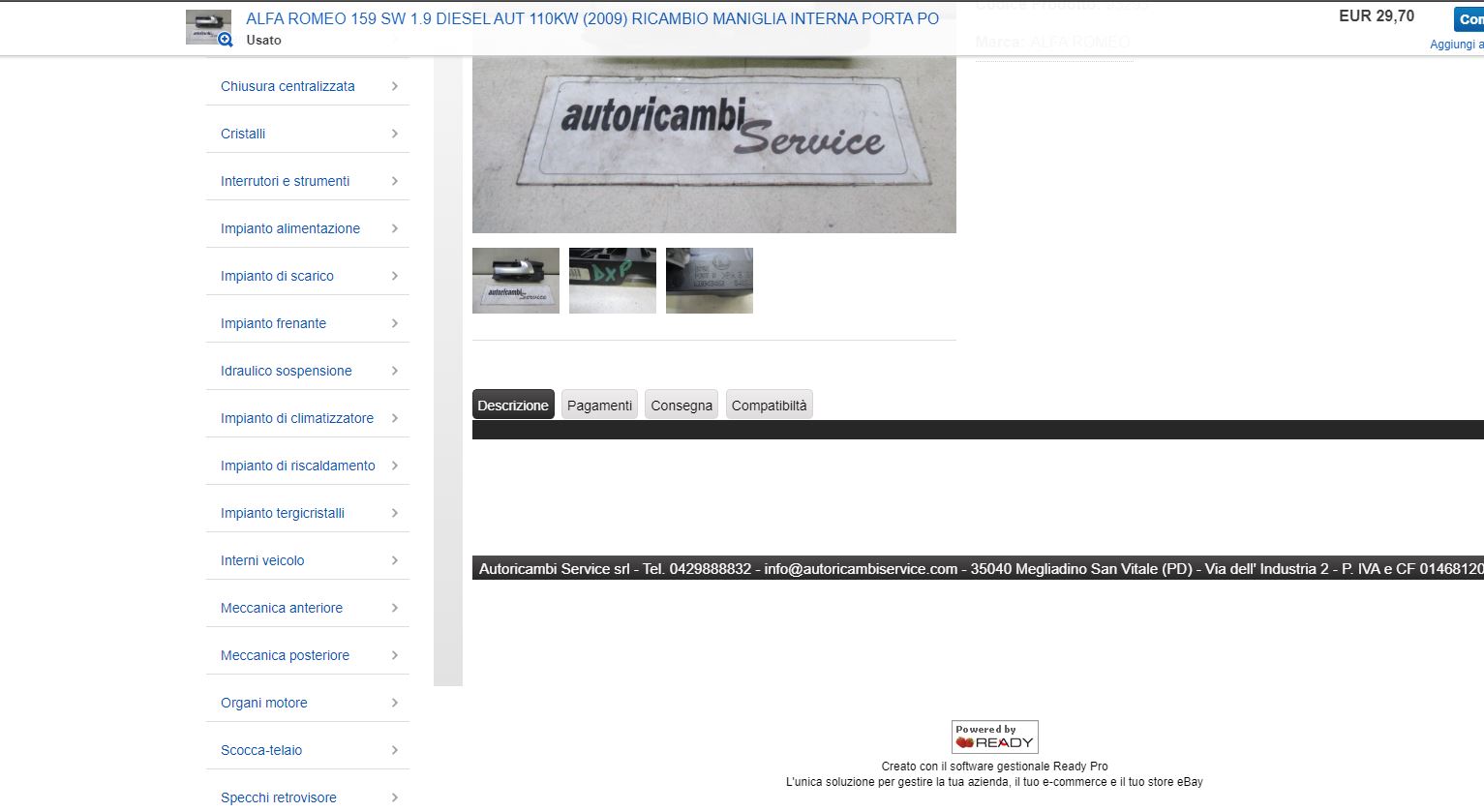This screenshot has height=812, width=1484.
Task: Open Scocca-telaio category
Action: click(x=261, y=750)
